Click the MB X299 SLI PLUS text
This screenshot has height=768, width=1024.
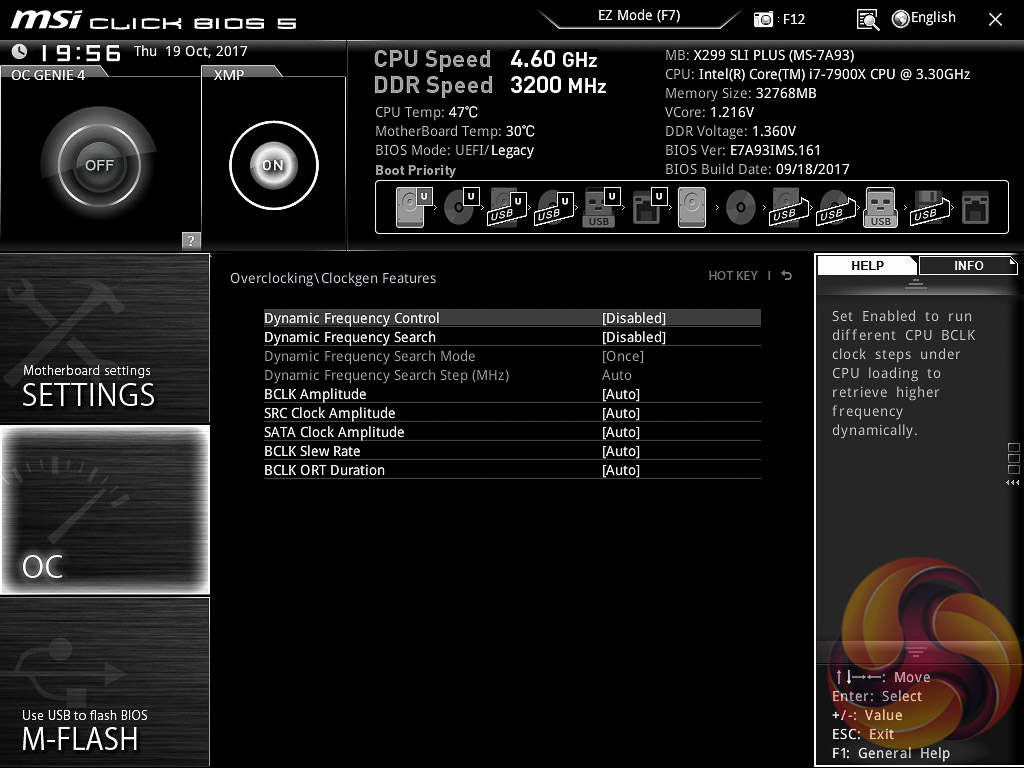(760, 55)
